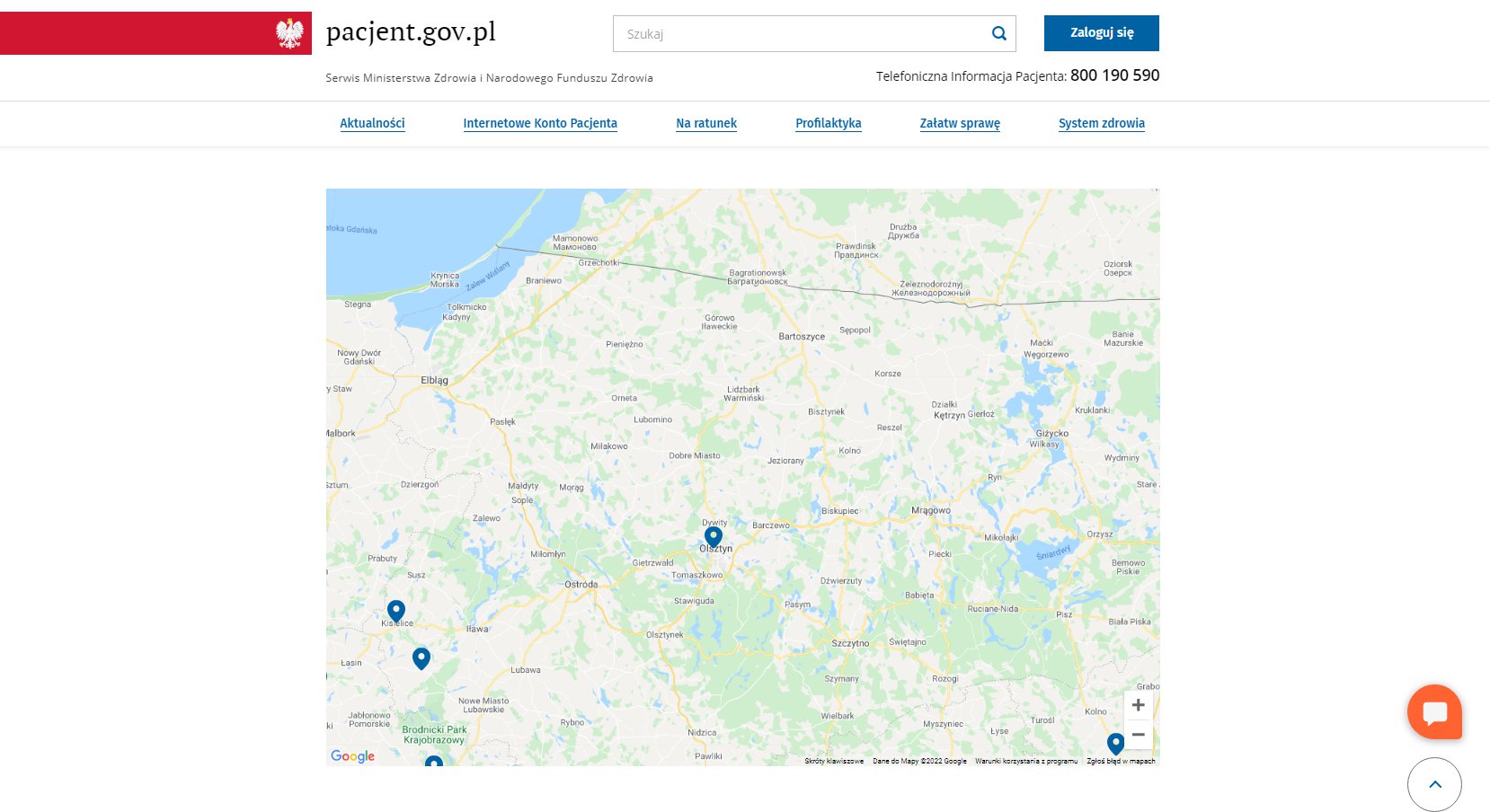1490x812 pixels.
Task: Click the Dane do Mapy ©2022 Google text
Action: tap(919, 761)
